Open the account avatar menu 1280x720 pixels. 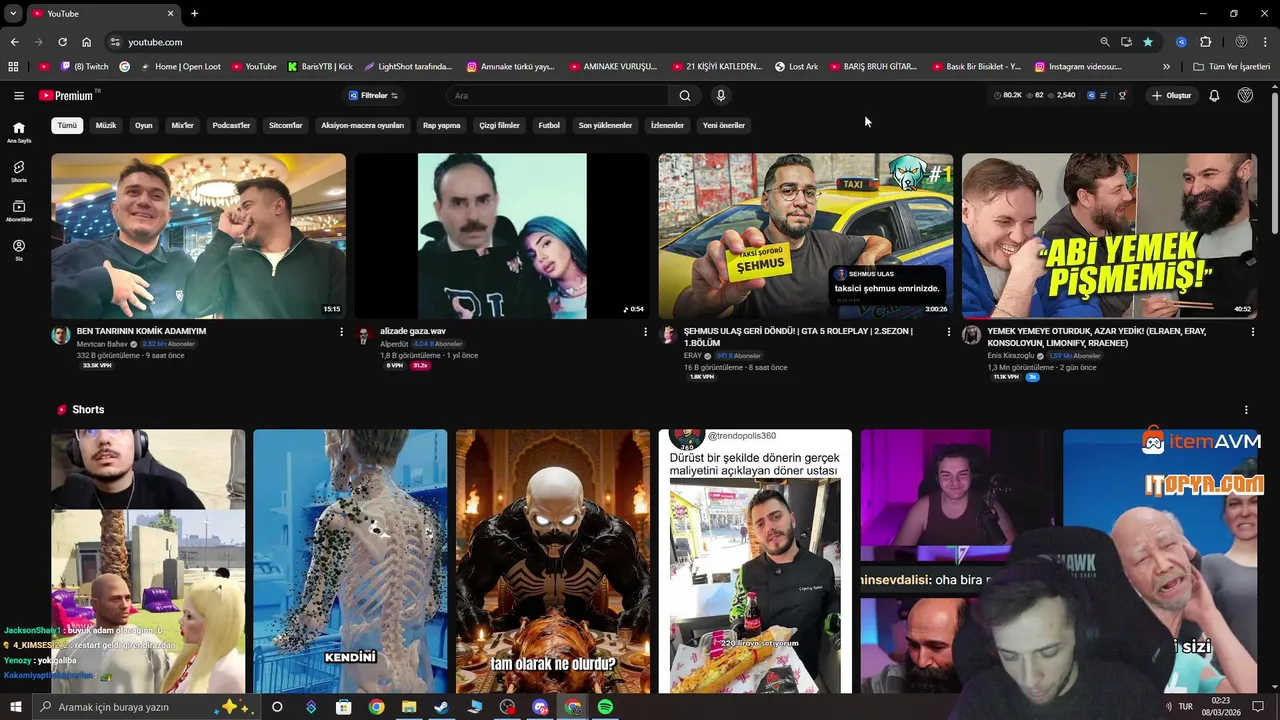click(x=1245, y=95)
